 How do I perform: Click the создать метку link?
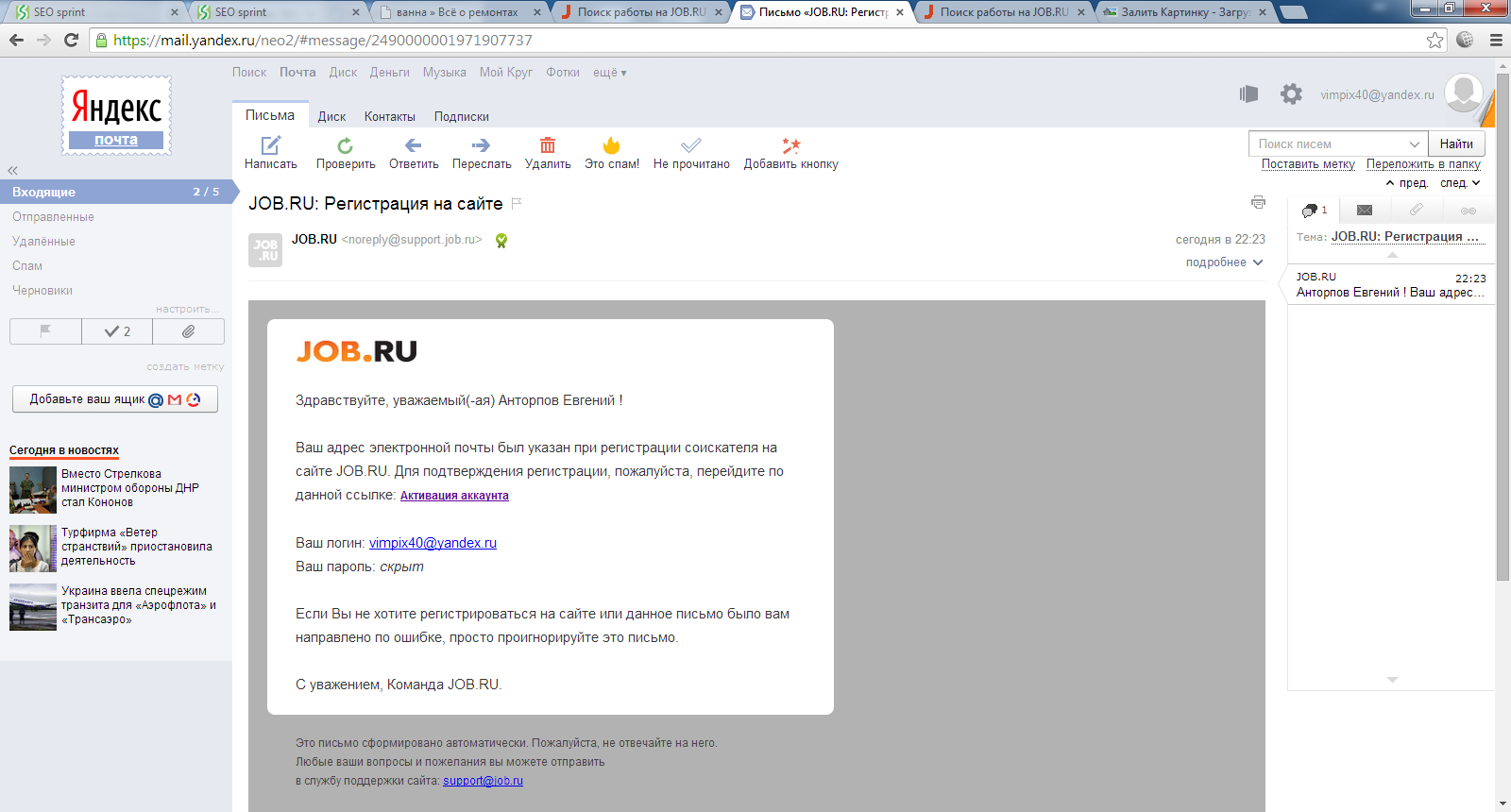pos(185,366)
